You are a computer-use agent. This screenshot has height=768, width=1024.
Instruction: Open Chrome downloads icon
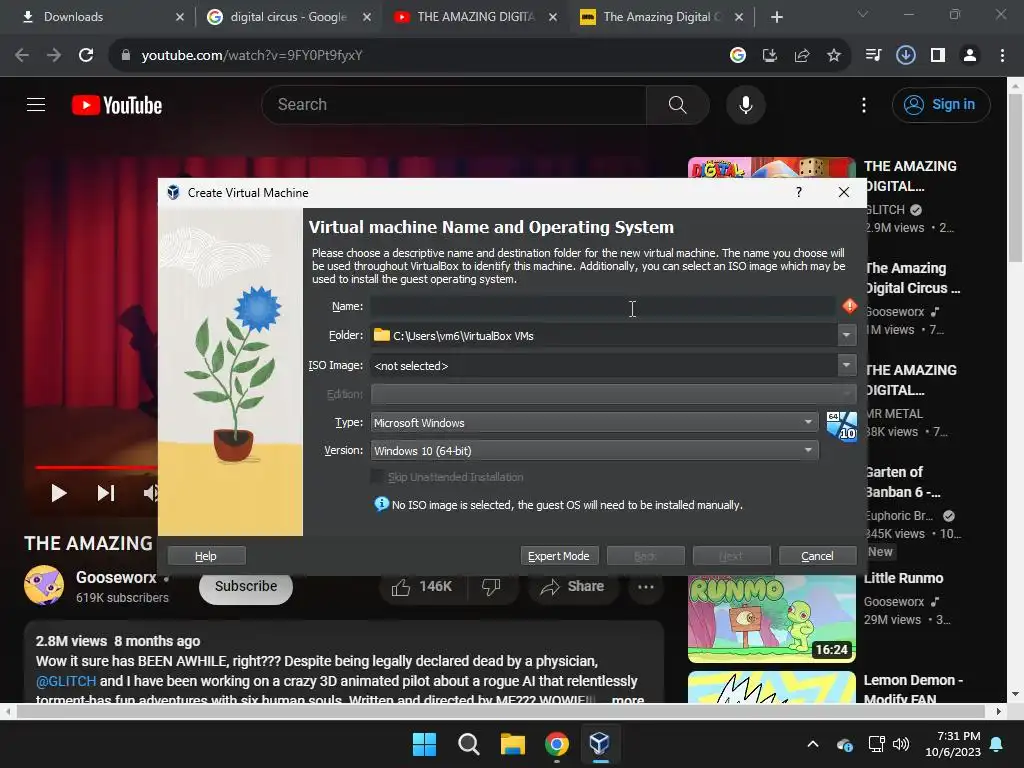click(x=906, y=56)
